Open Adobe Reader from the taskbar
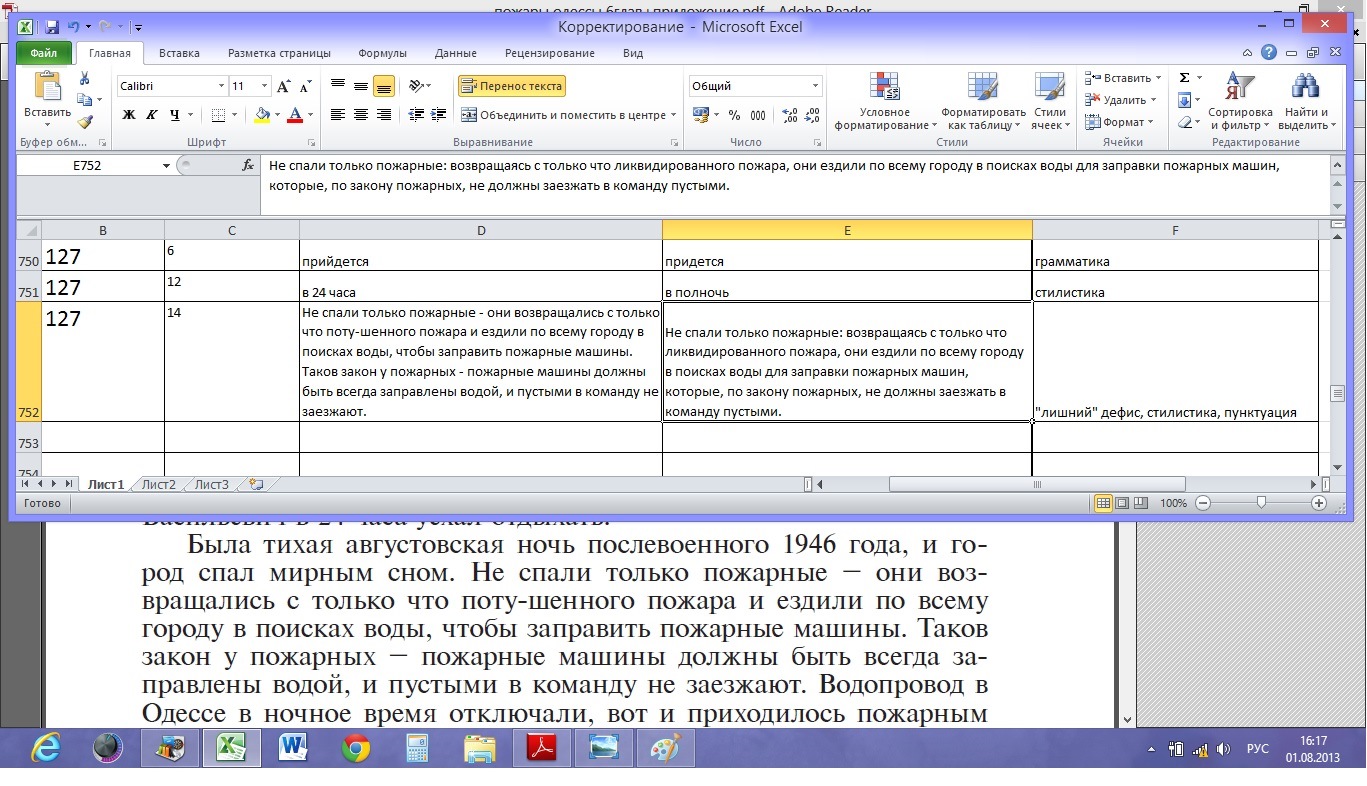1367x786 pixels. (540, 748)
